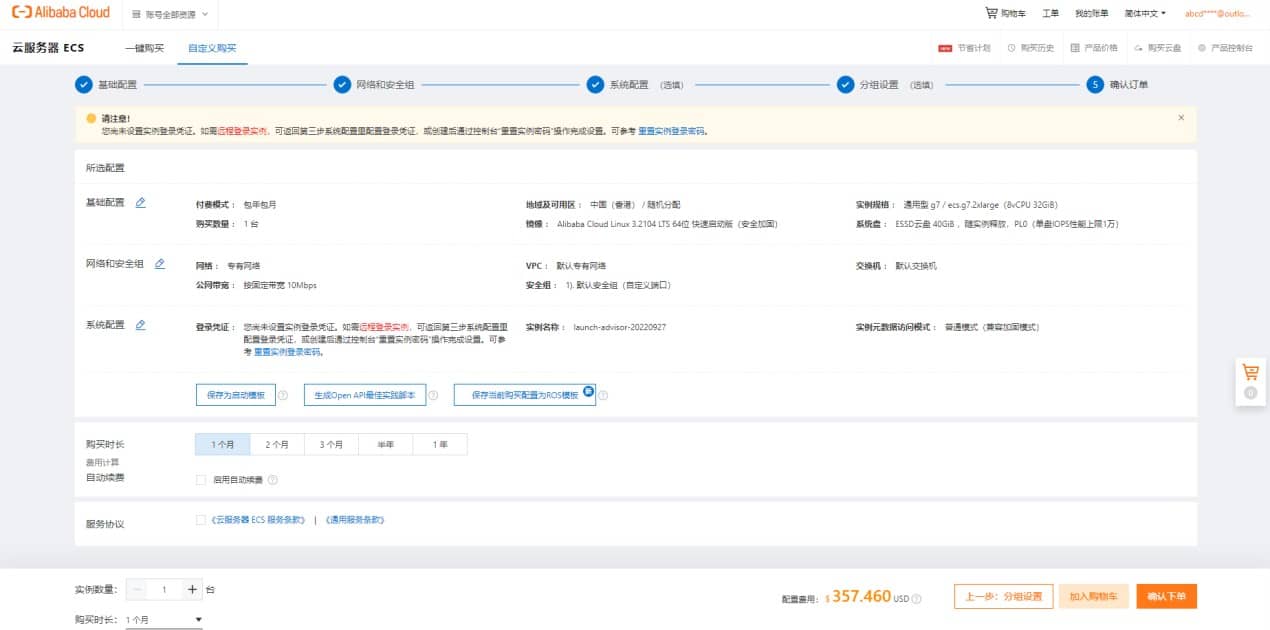Click instance name launch-advisor-20220927

[620, 327]
